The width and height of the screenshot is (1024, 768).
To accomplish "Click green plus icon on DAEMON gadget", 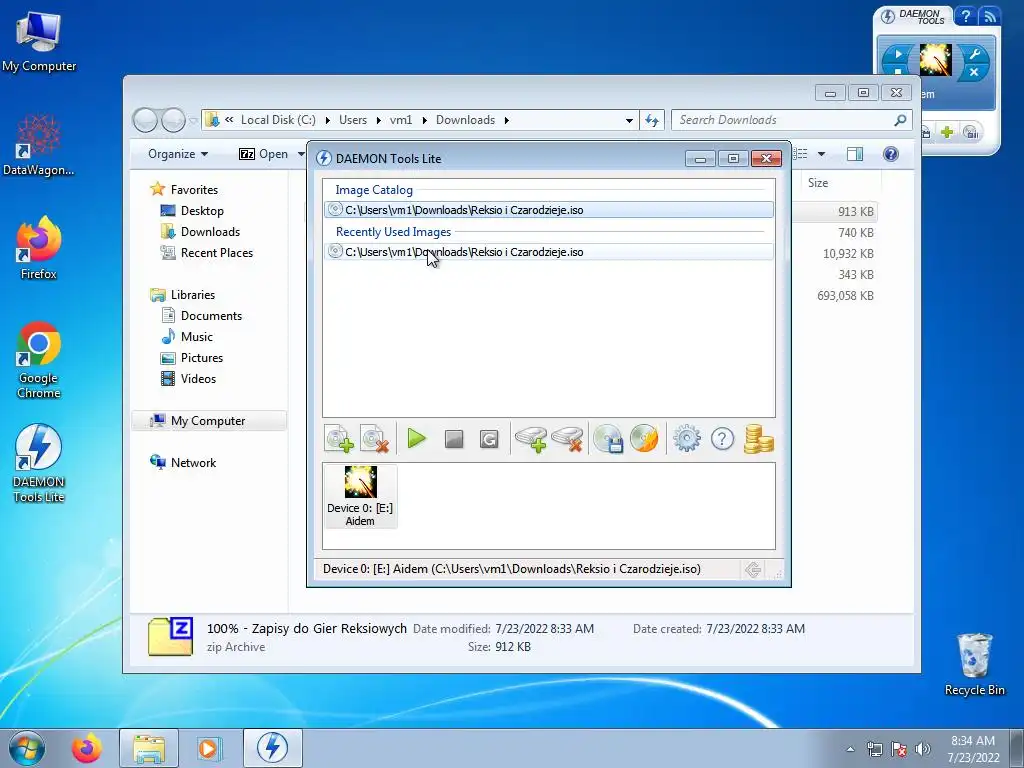I will pyautogui.click(x=947, y=132).
